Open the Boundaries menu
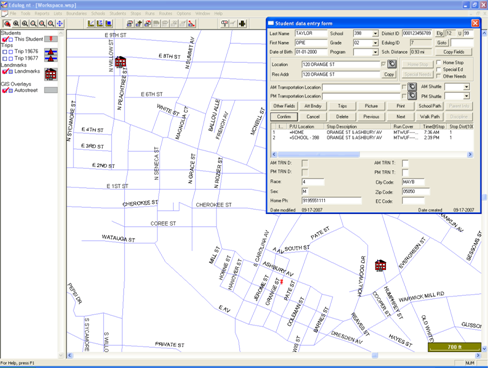This screenshot has width=488, height=368. (76, 14)
